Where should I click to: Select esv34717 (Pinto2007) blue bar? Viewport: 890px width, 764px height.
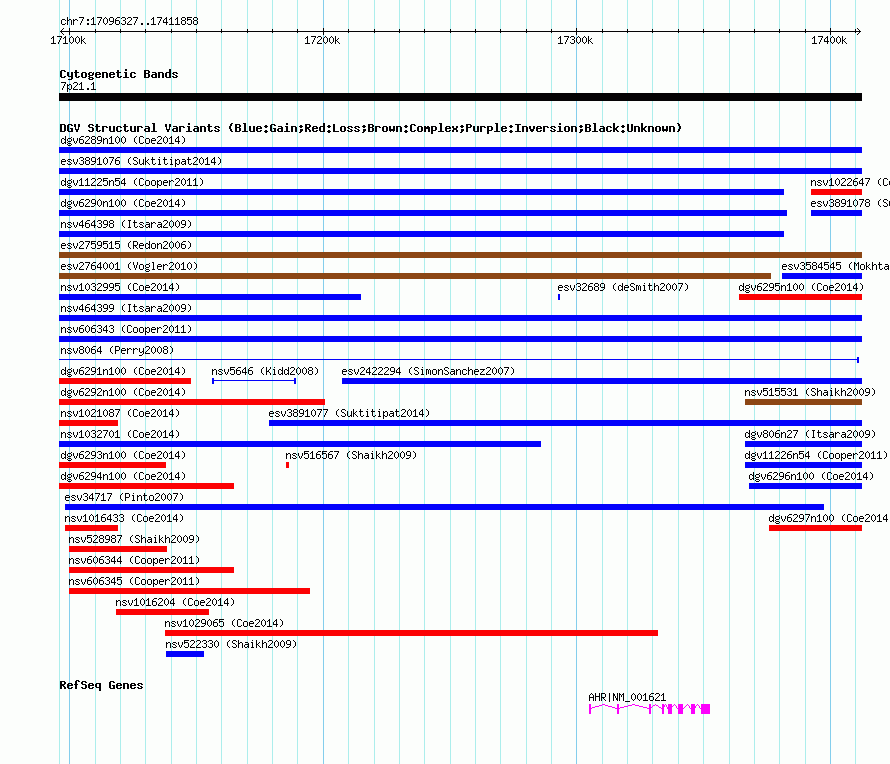click(444, 507)
